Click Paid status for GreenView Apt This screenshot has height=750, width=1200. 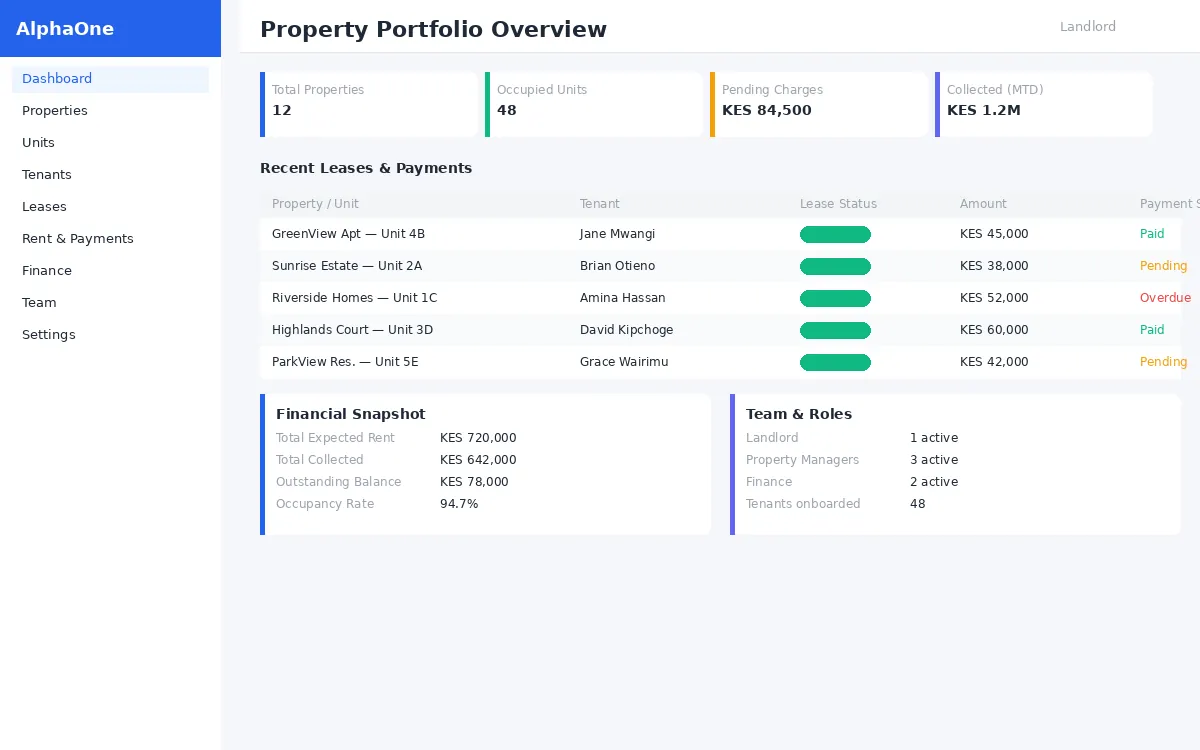(1152, 234)
